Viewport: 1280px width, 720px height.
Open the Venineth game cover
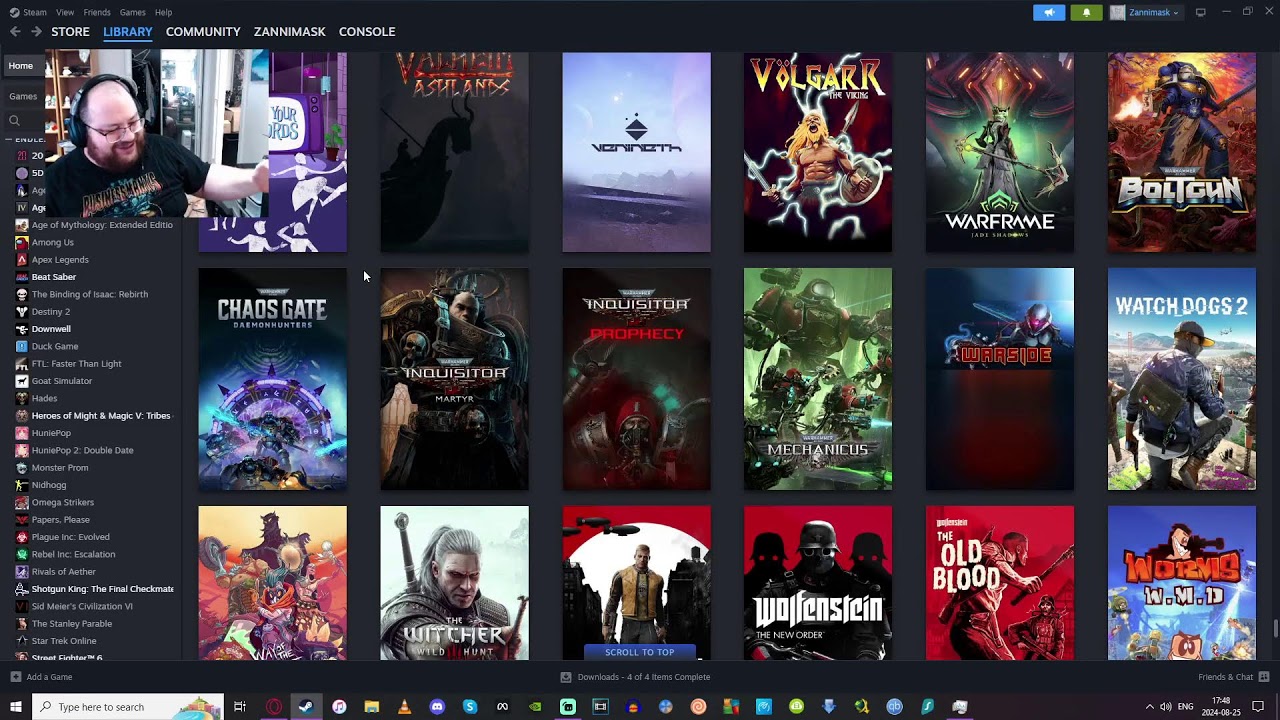coord(636,152)
